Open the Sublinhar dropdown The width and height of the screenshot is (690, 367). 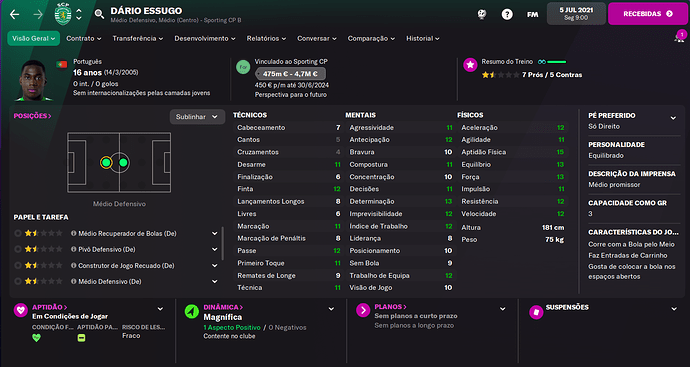click(197, 117)
